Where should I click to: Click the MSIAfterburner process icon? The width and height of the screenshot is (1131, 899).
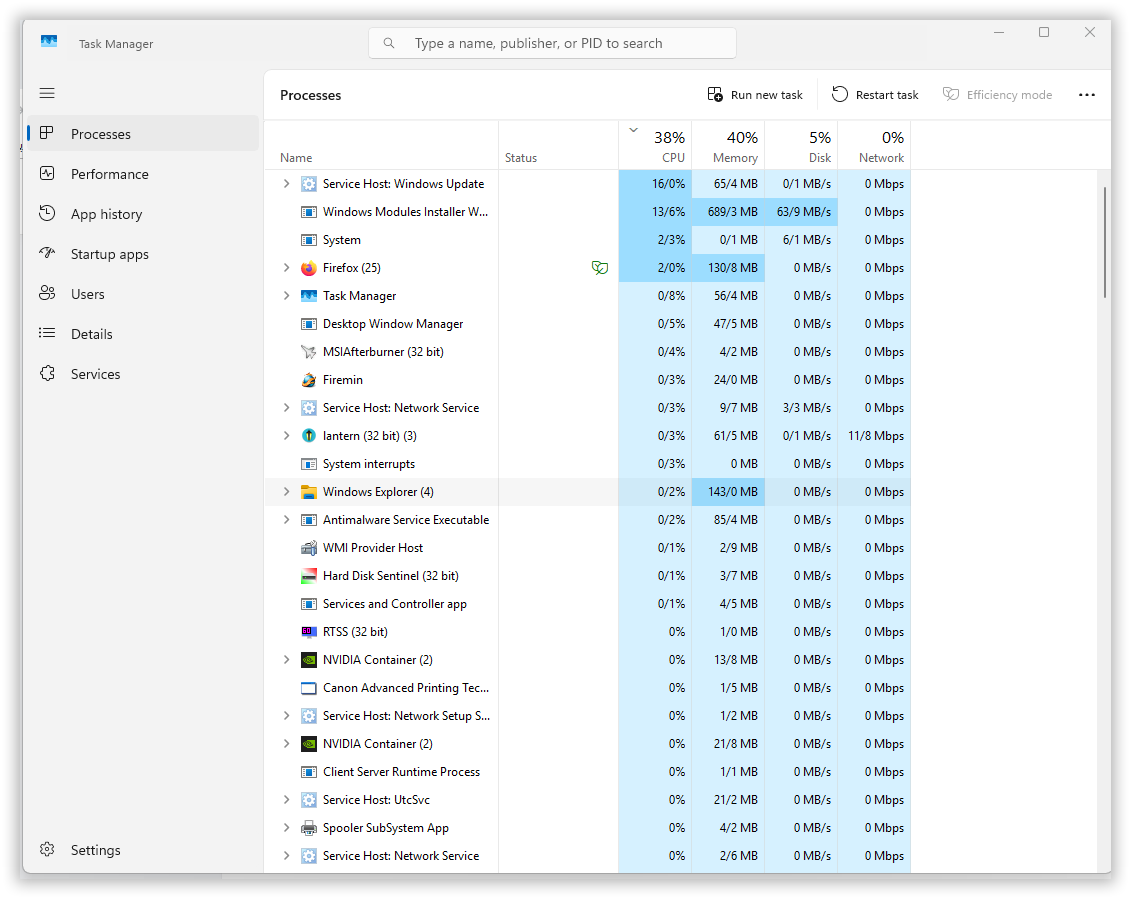[309, 352]
